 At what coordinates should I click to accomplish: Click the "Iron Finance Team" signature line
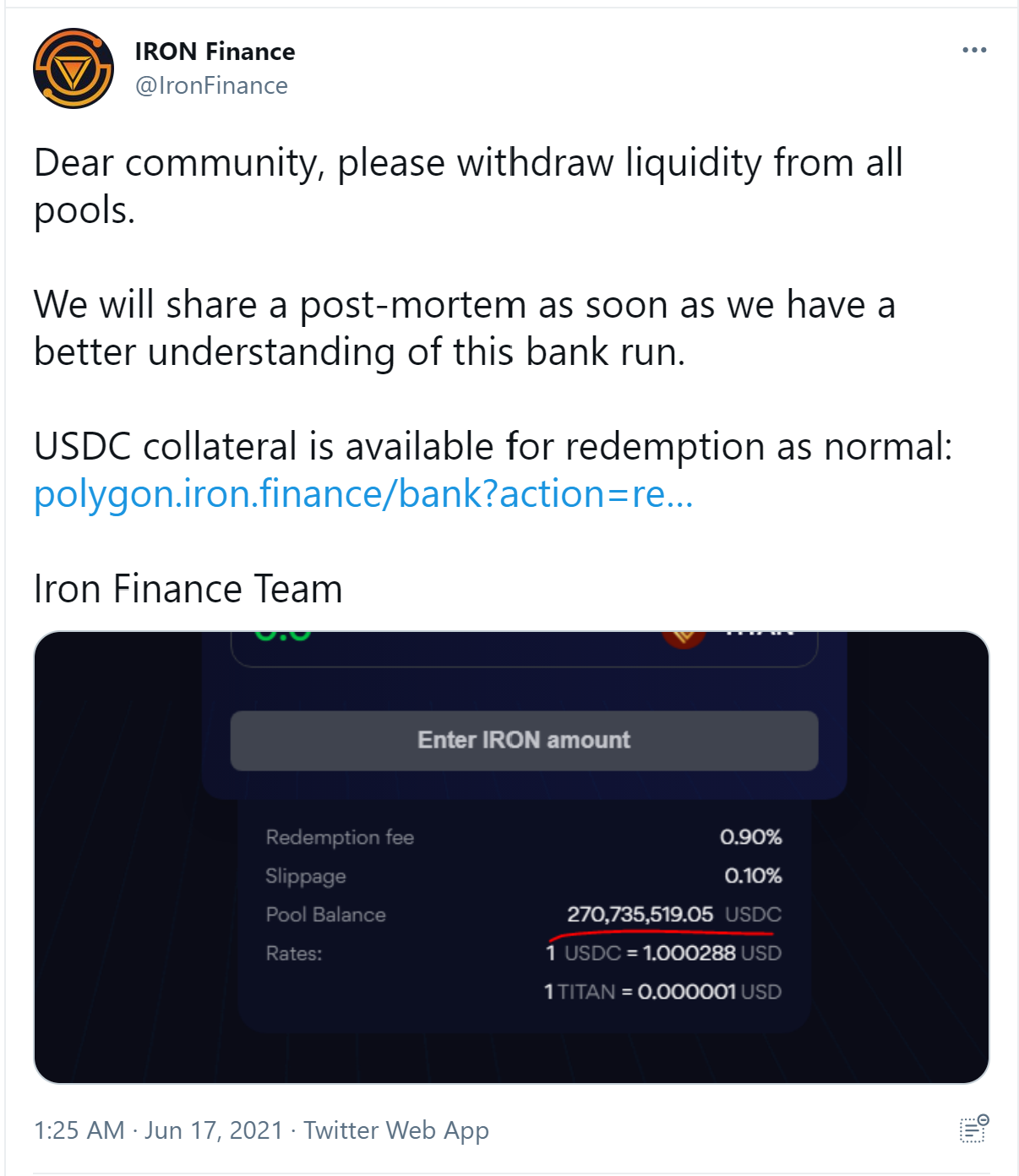[188, 589]
